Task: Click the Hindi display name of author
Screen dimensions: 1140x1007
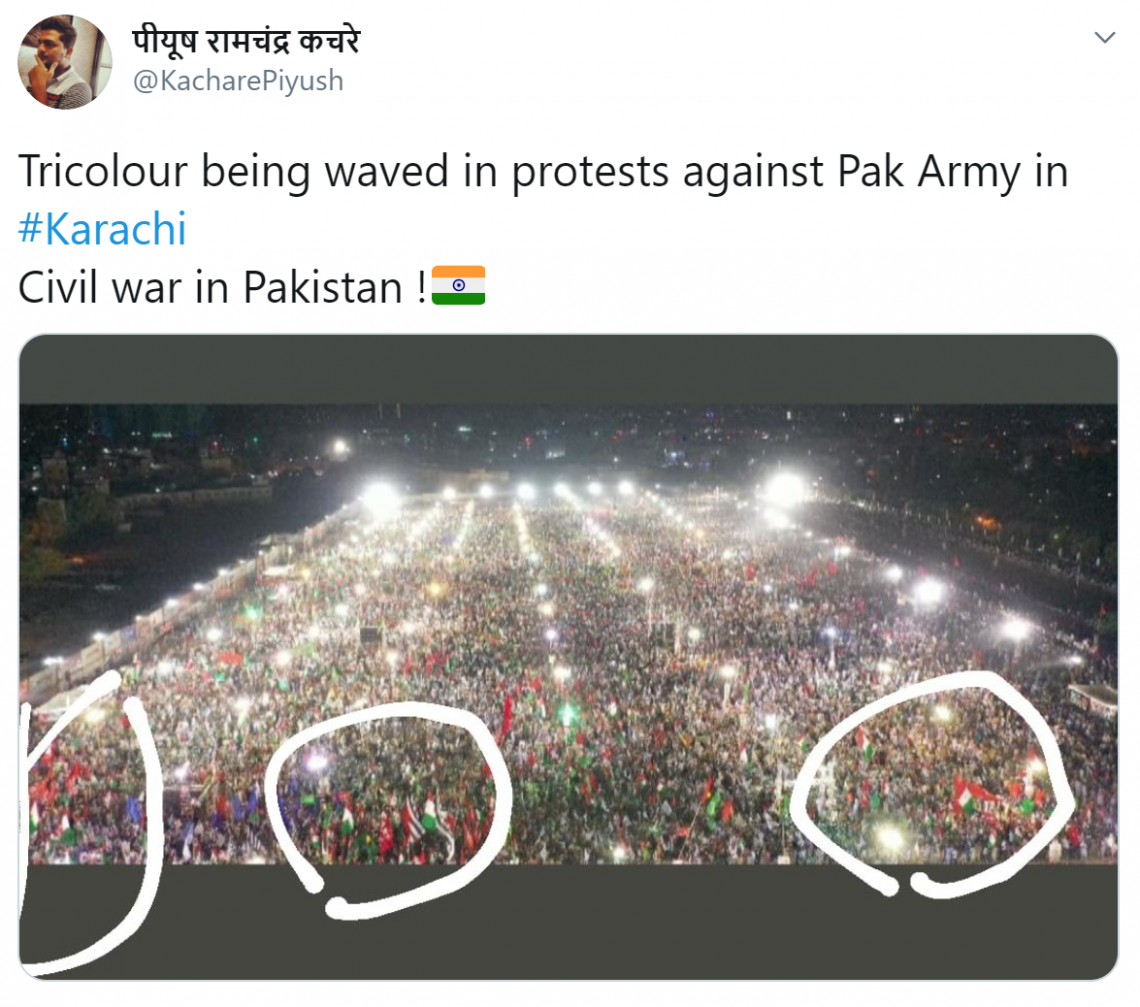Action: 246,40
